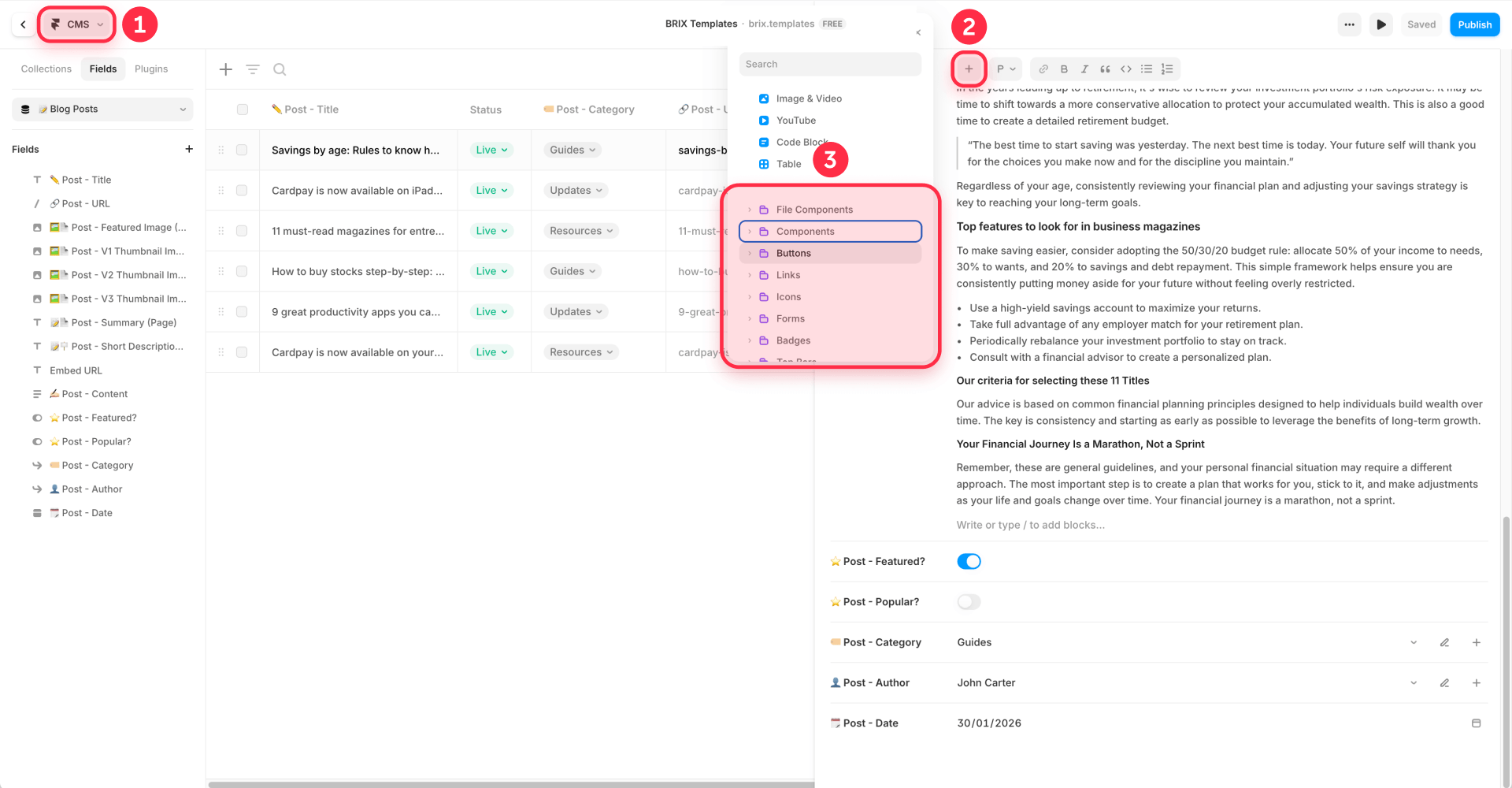Edit the Post - Author pencil icon
This screenshot has width=1512, height=788.
pos(1444,683)
